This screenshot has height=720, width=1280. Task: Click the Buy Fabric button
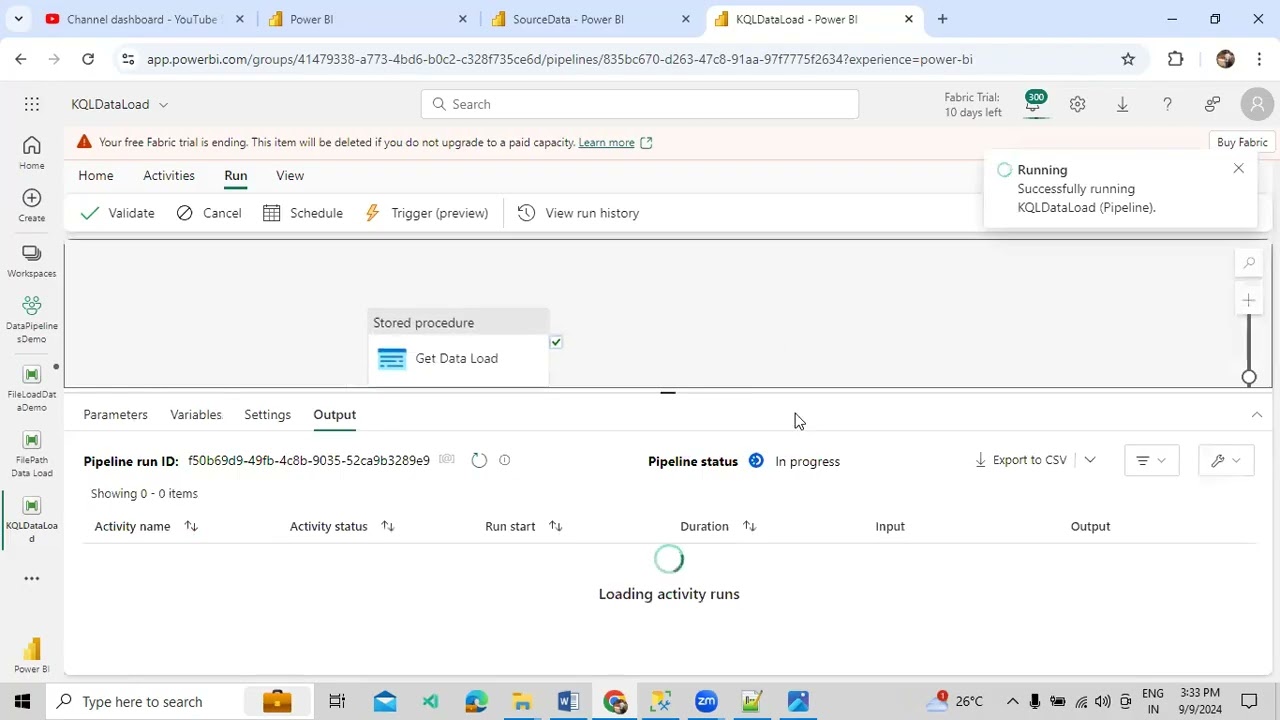(1242, 142)
